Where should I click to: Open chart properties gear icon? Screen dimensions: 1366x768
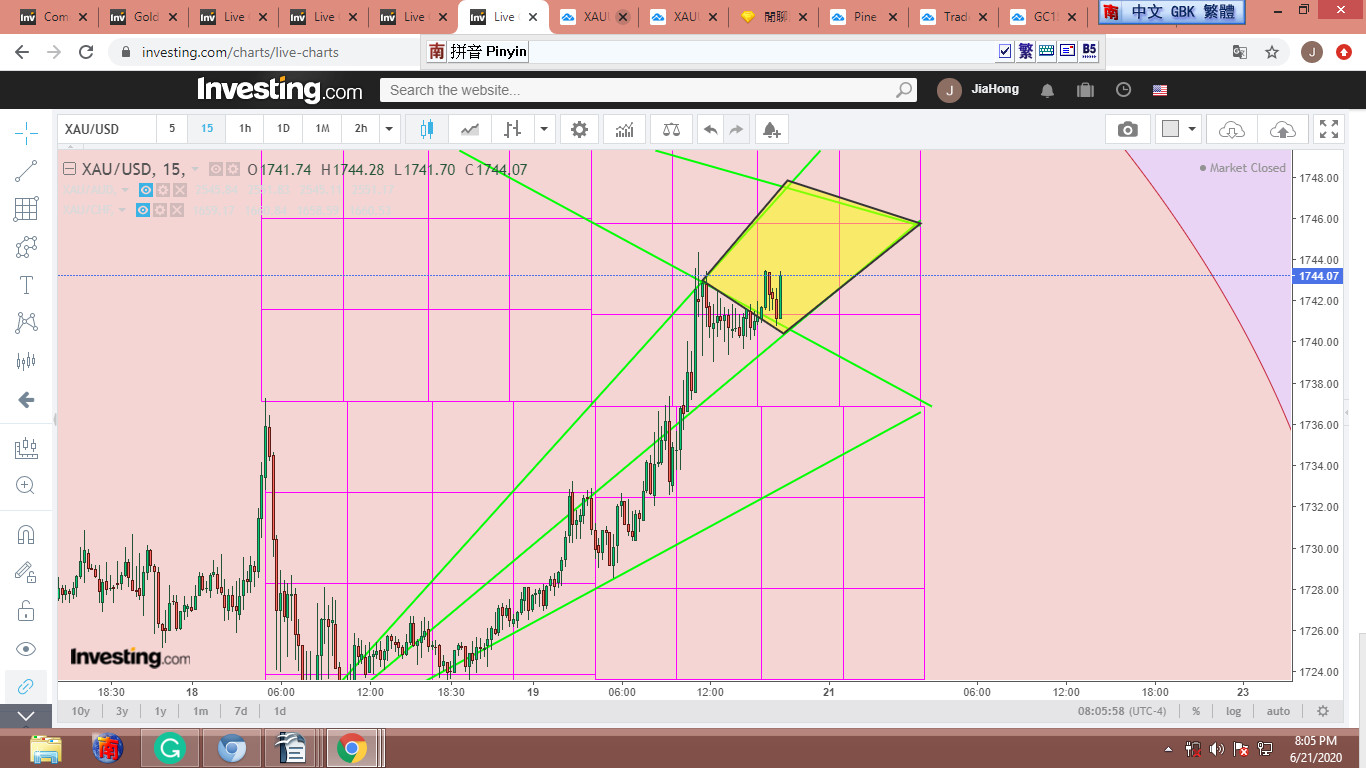point(579,129)
